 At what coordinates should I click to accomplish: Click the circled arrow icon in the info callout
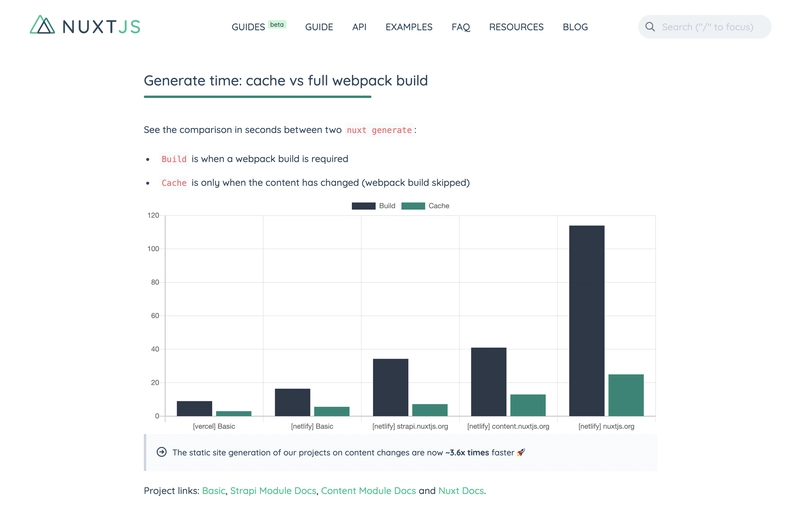point(162,452)
